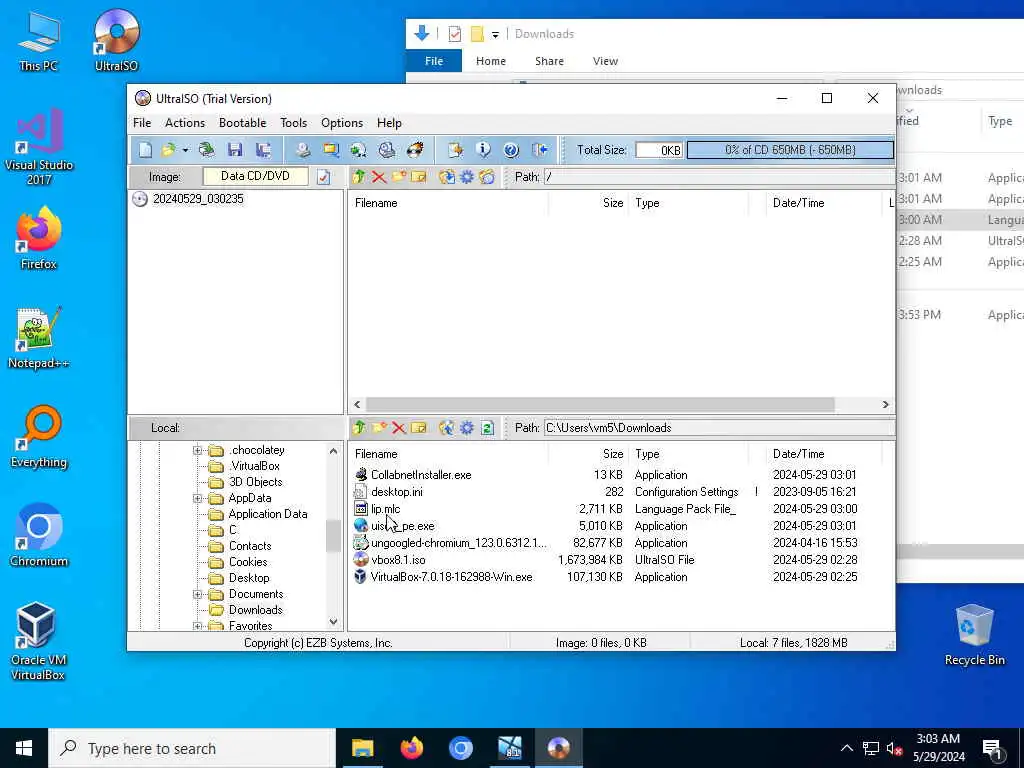Image resolution: width=1024 pixels, height=768 pixels.
Task: Select Downloads folder in local tree
Action: 255,610
